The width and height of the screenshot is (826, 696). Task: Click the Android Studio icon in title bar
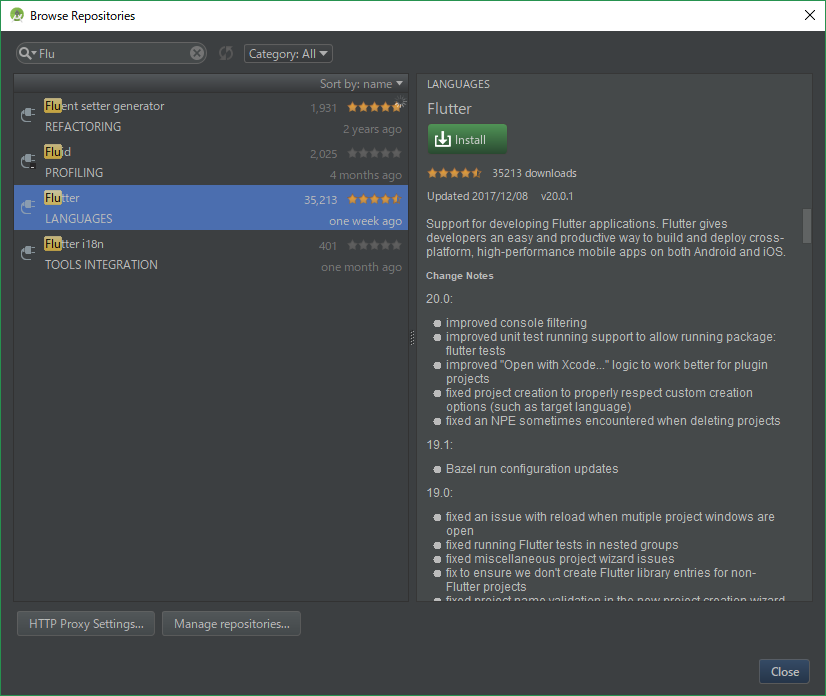17,15
